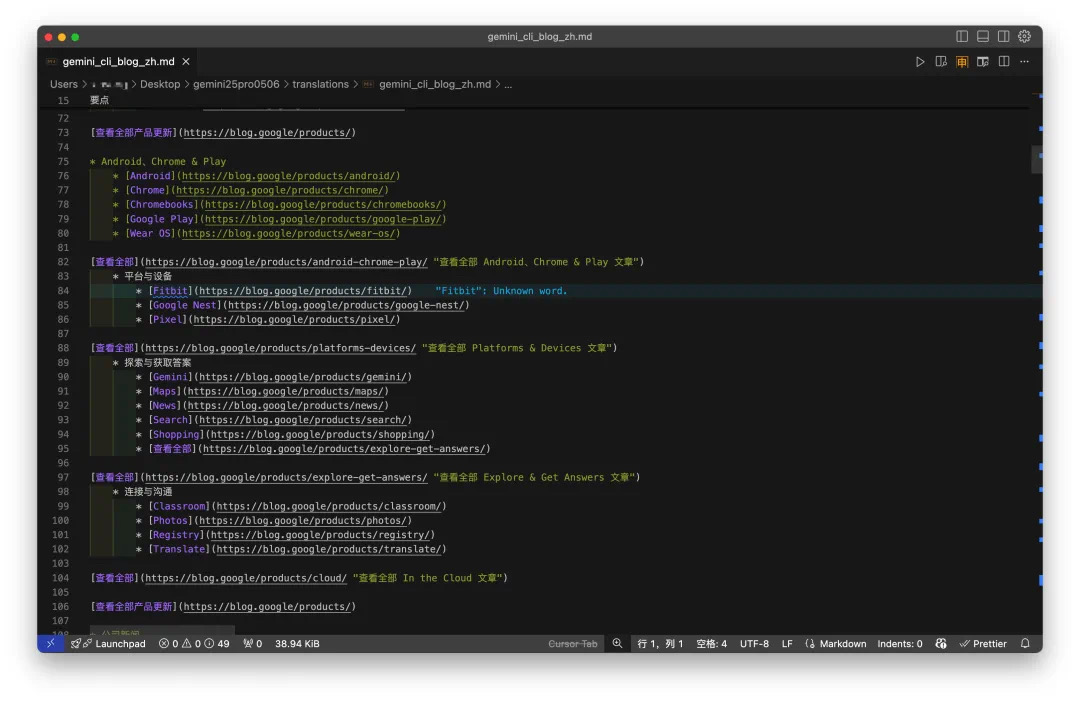Toggle the secondary sidebar layout icon
Screen dimensions: 1080x702
(x=1004, y=37)
